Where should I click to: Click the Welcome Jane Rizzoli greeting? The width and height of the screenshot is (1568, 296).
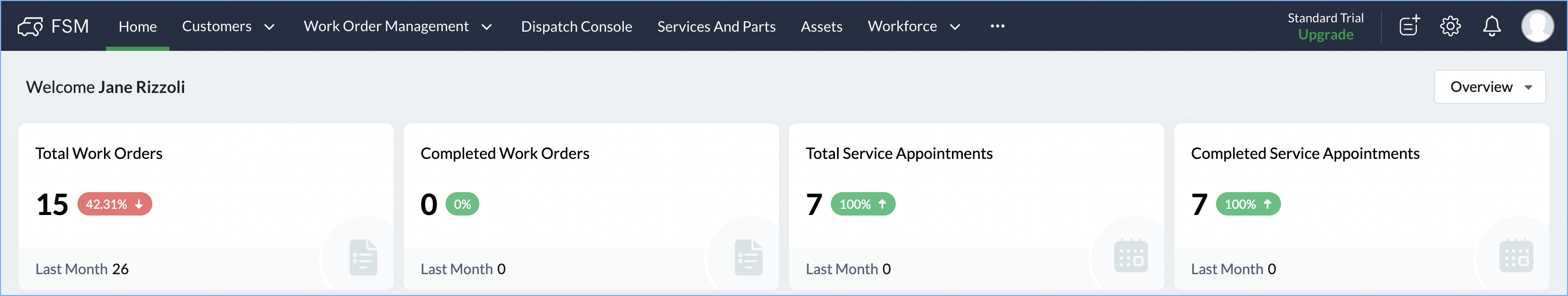click(x=106, y=87)
